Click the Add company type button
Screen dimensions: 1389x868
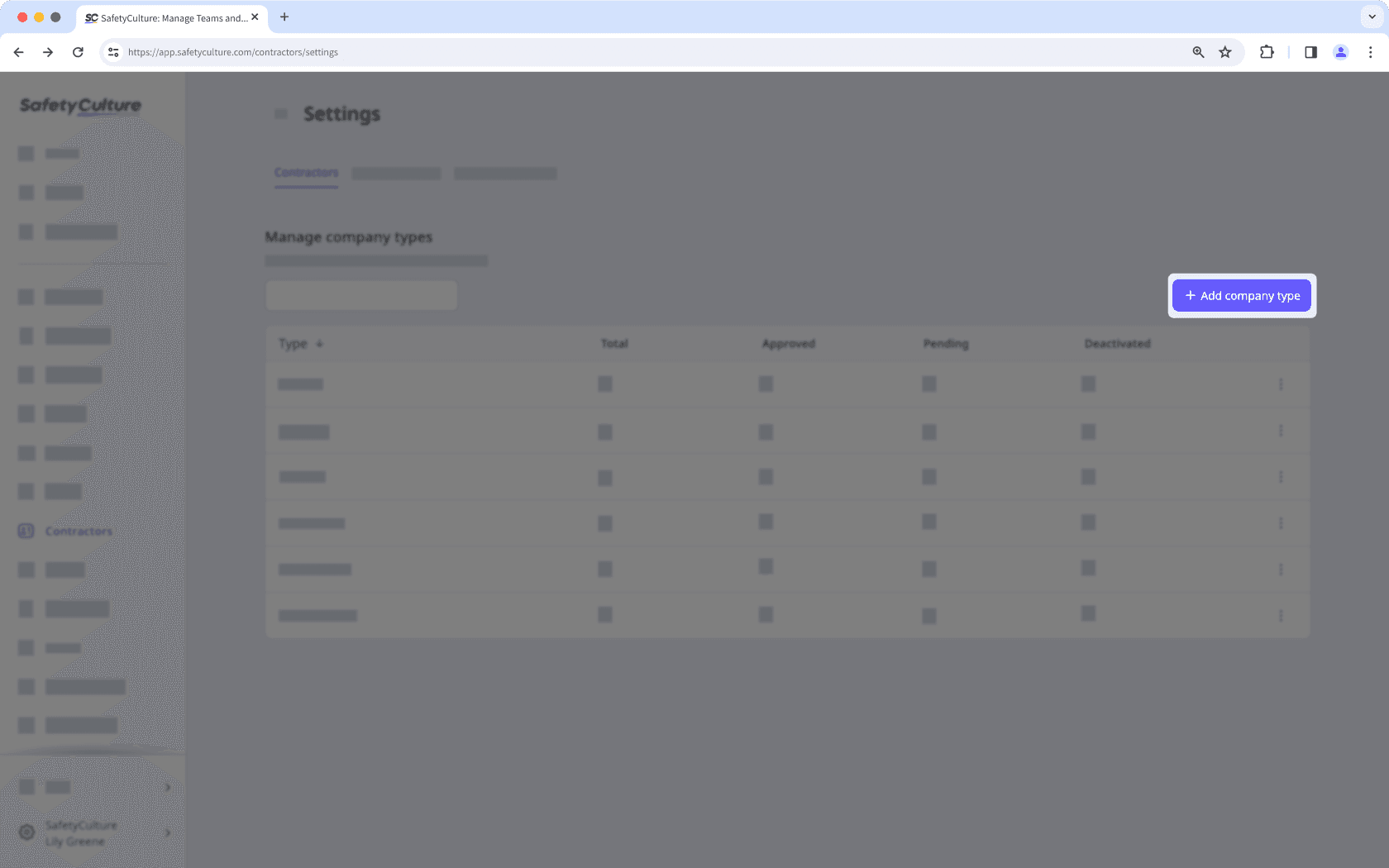pos(1241,295)
